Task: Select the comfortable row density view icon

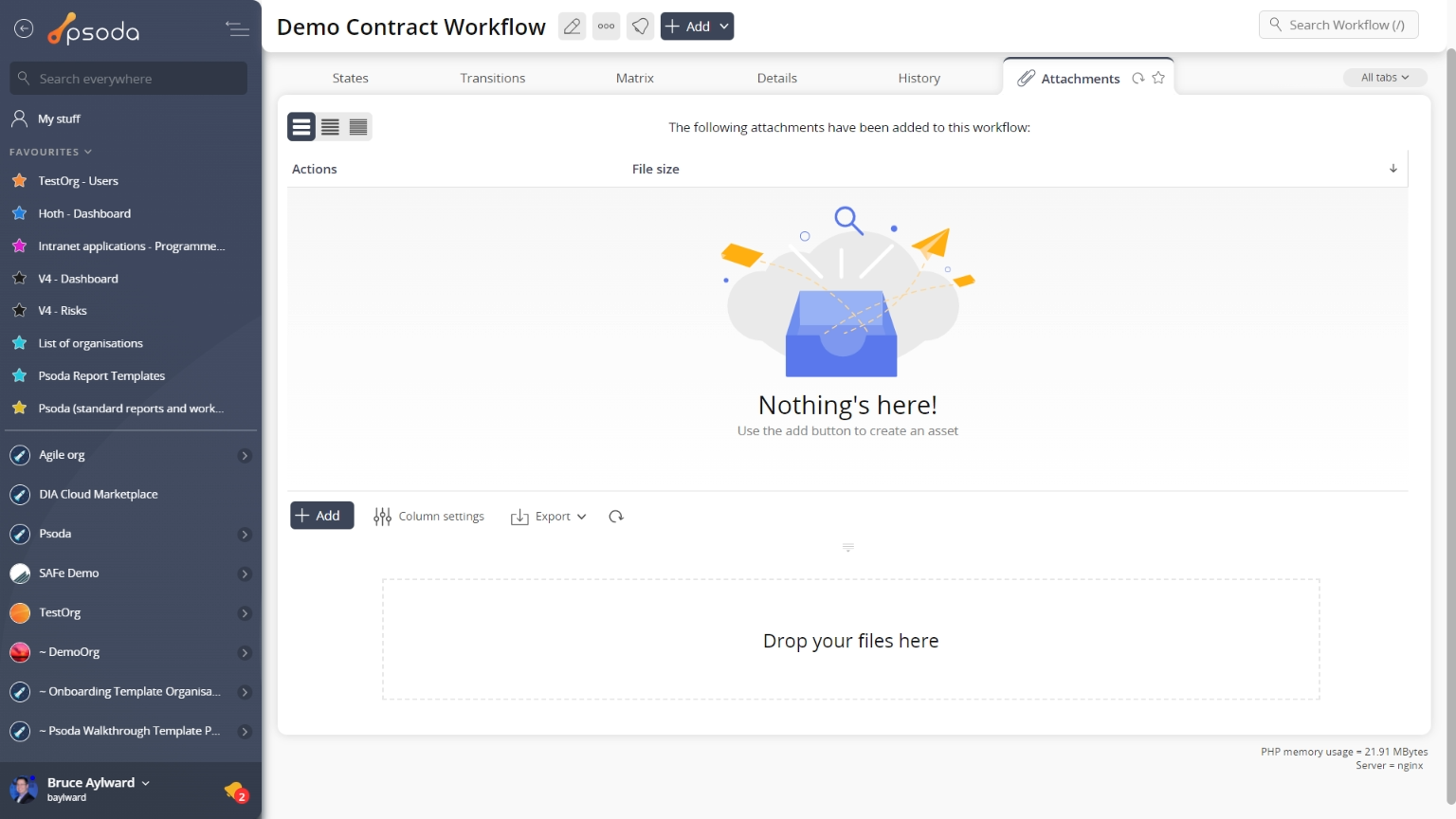Action: click(301, 127)
